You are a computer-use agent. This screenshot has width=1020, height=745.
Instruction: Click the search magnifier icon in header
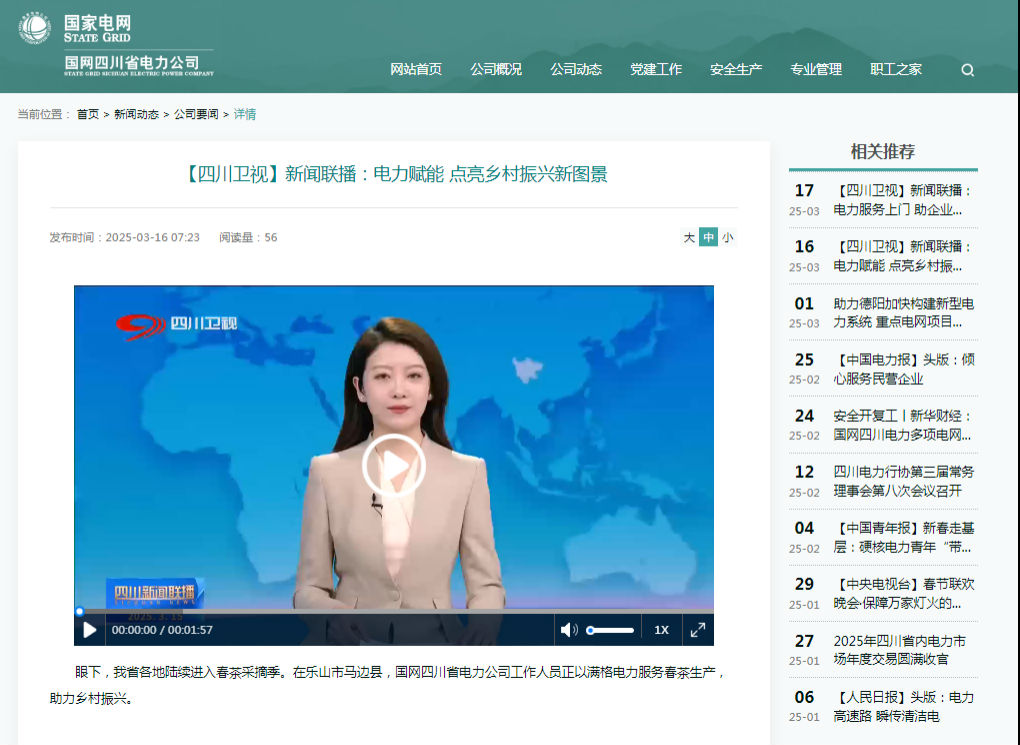point(967,70)
